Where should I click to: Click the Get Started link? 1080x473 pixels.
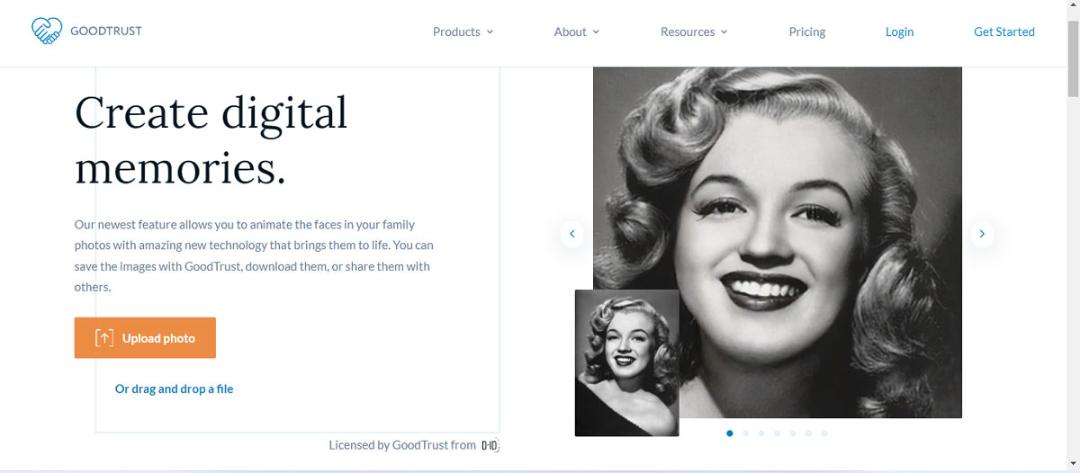(1004, 32)
